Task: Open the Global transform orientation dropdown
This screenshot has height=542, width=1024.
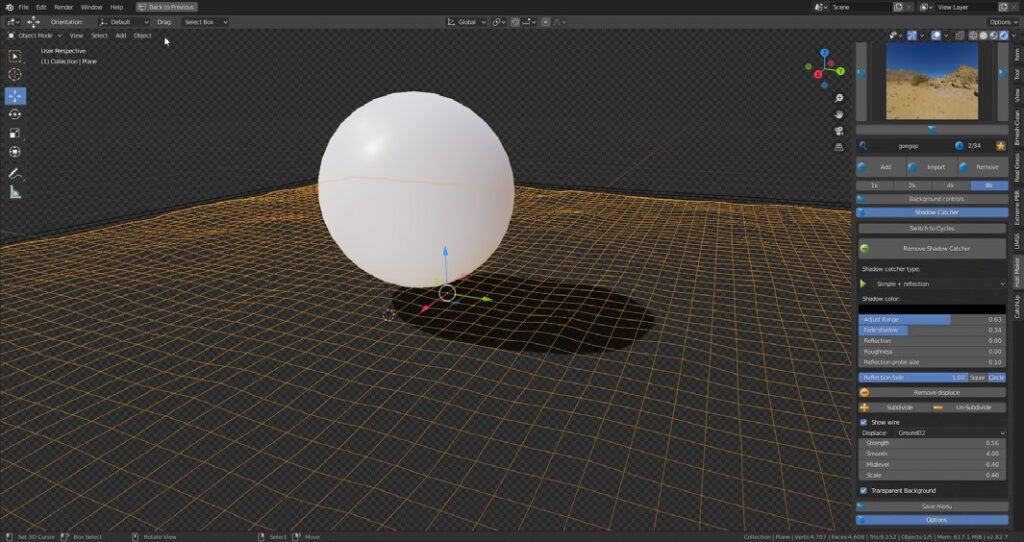Action: 467,22
